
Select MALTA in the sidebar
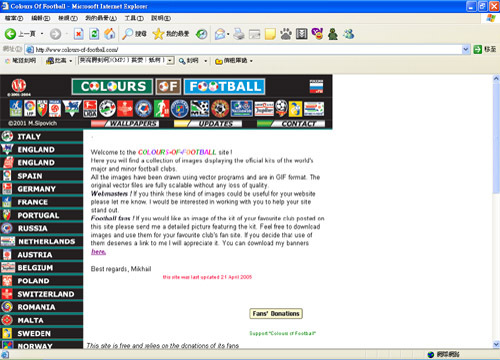(41, 320)
